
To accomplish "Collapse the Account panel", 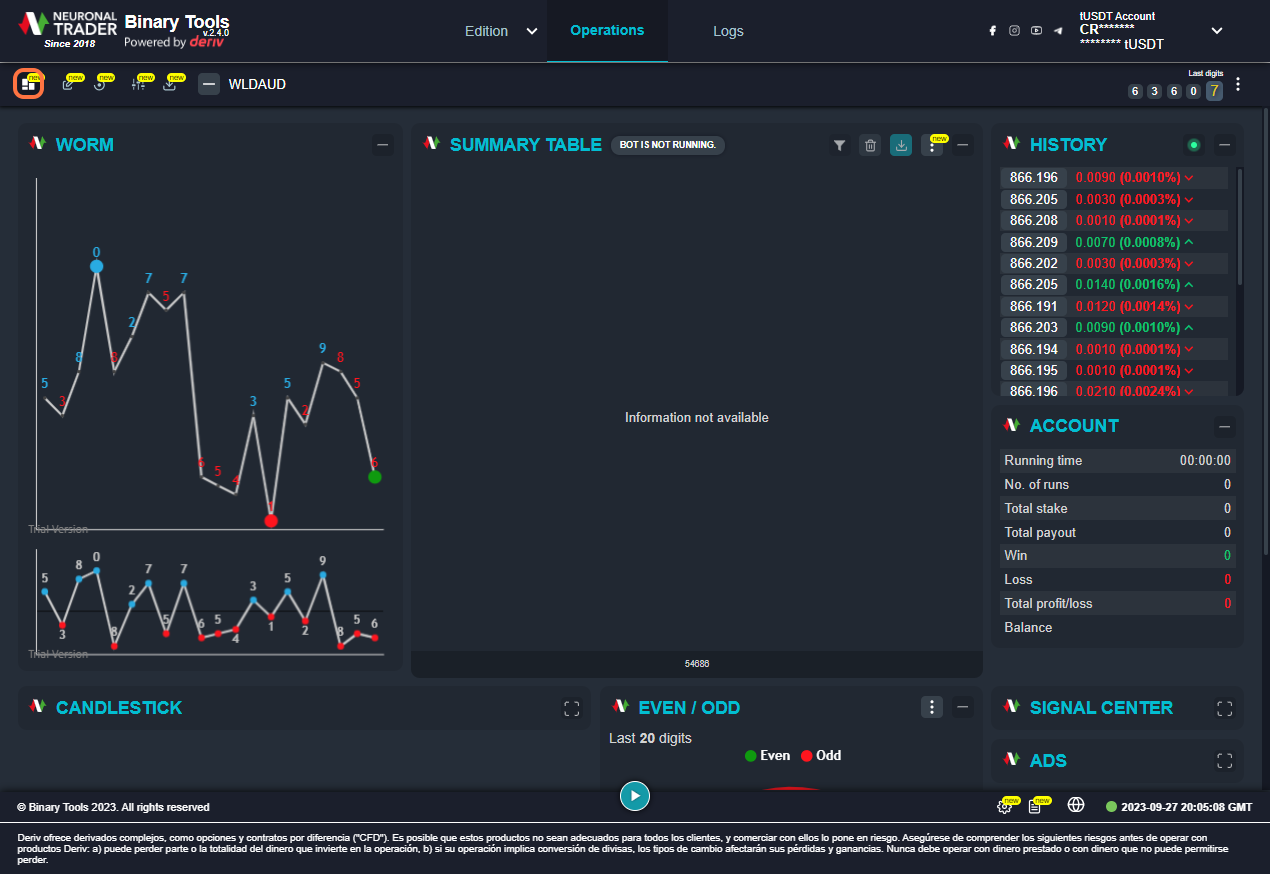I will tap(1225, 427).
